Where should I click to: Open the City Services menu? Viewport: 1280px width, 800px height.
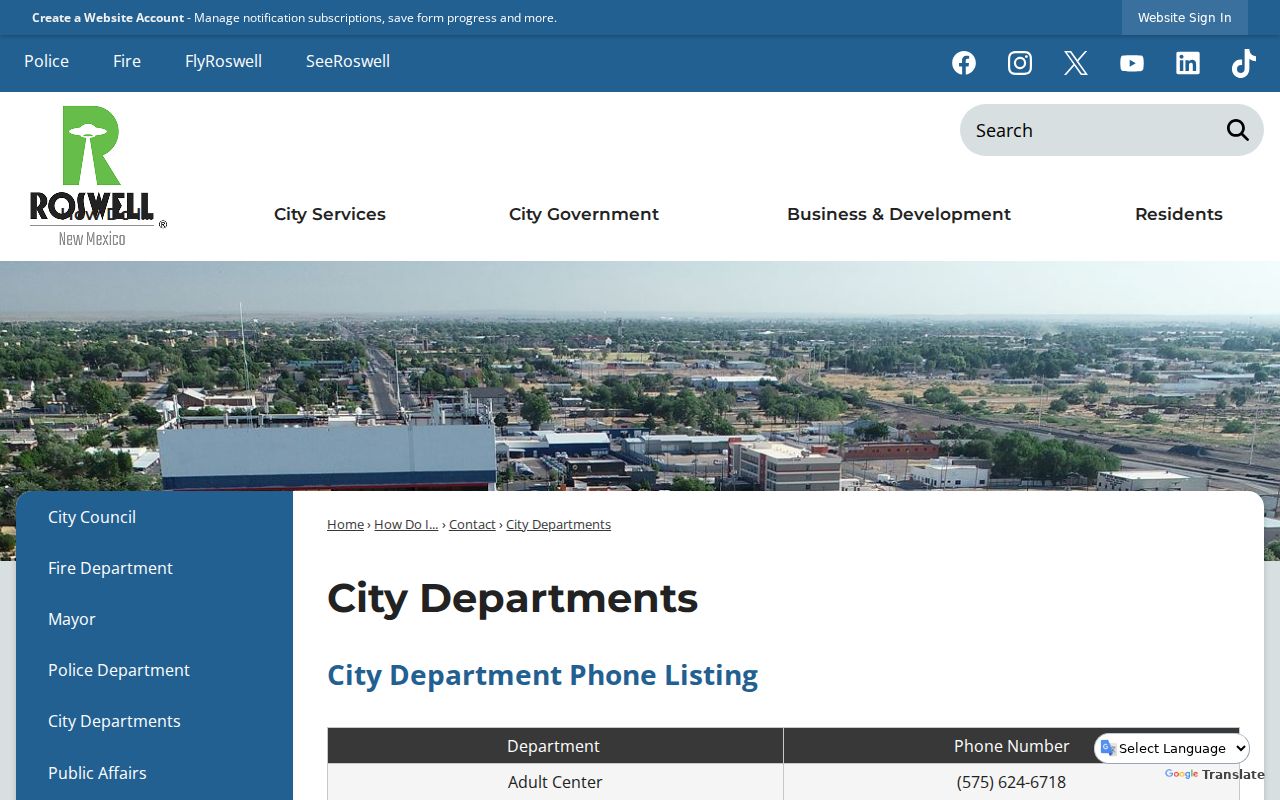pos(330,214)
